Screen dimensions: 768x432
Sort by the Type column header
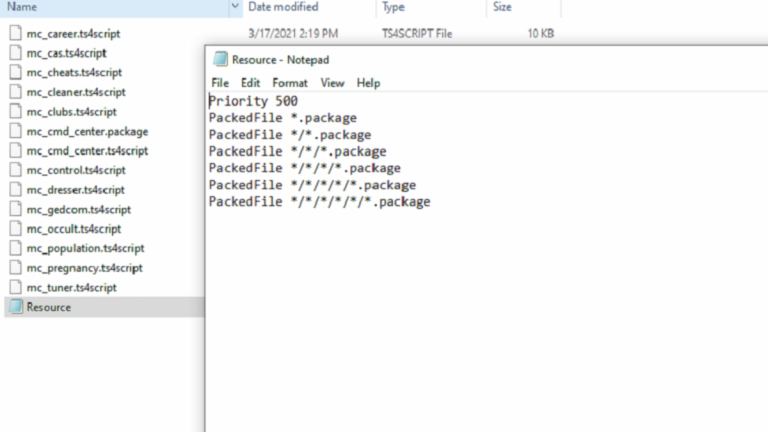click(393, 7)
